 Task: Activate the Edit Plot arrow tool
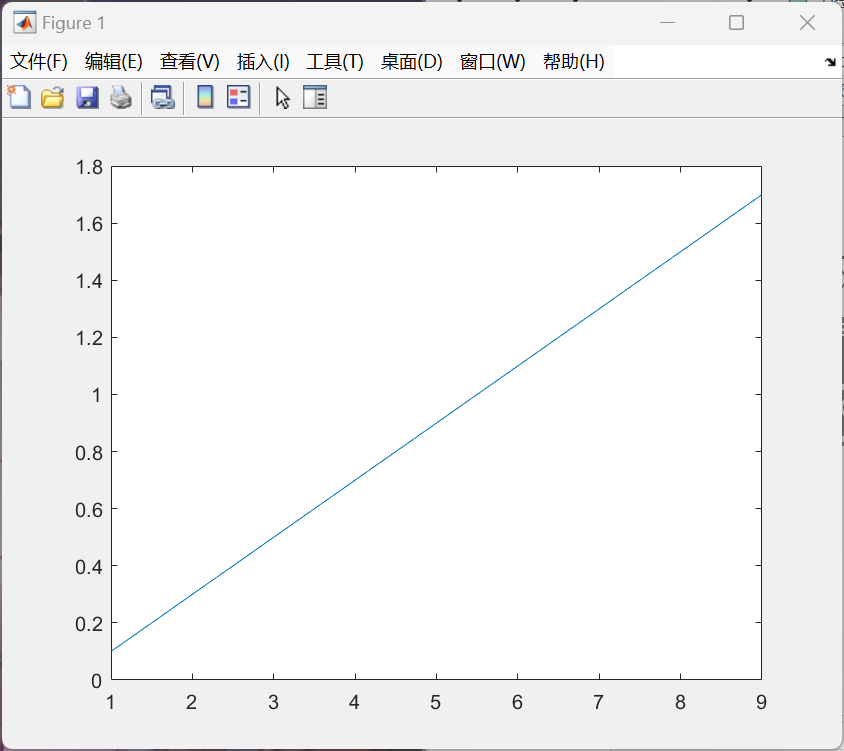(283, 97)
